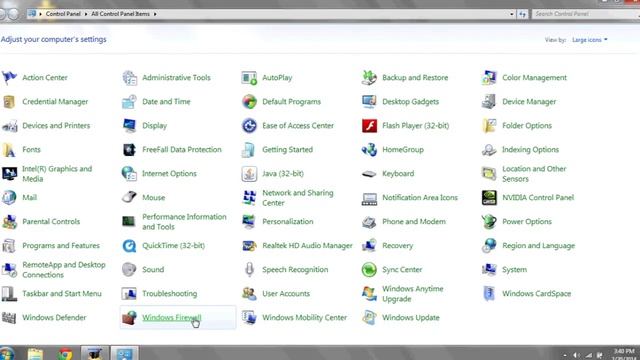Click the Date and Time icon
This screenshot has width=640, height=360.
[x=129, y=101]
